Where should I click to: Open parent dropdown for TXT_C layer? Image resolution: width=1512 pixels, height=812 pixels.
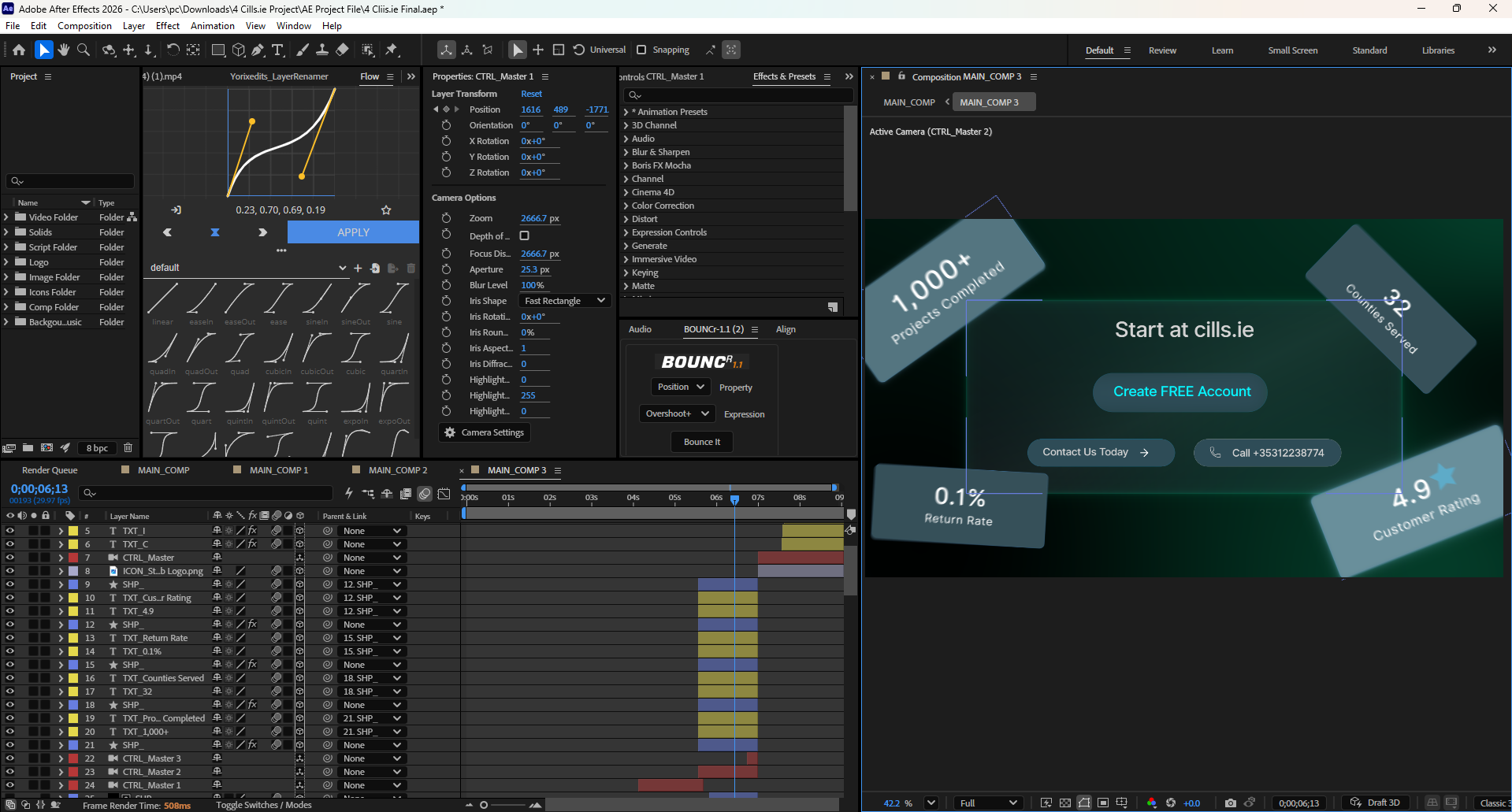click(372, 544)
